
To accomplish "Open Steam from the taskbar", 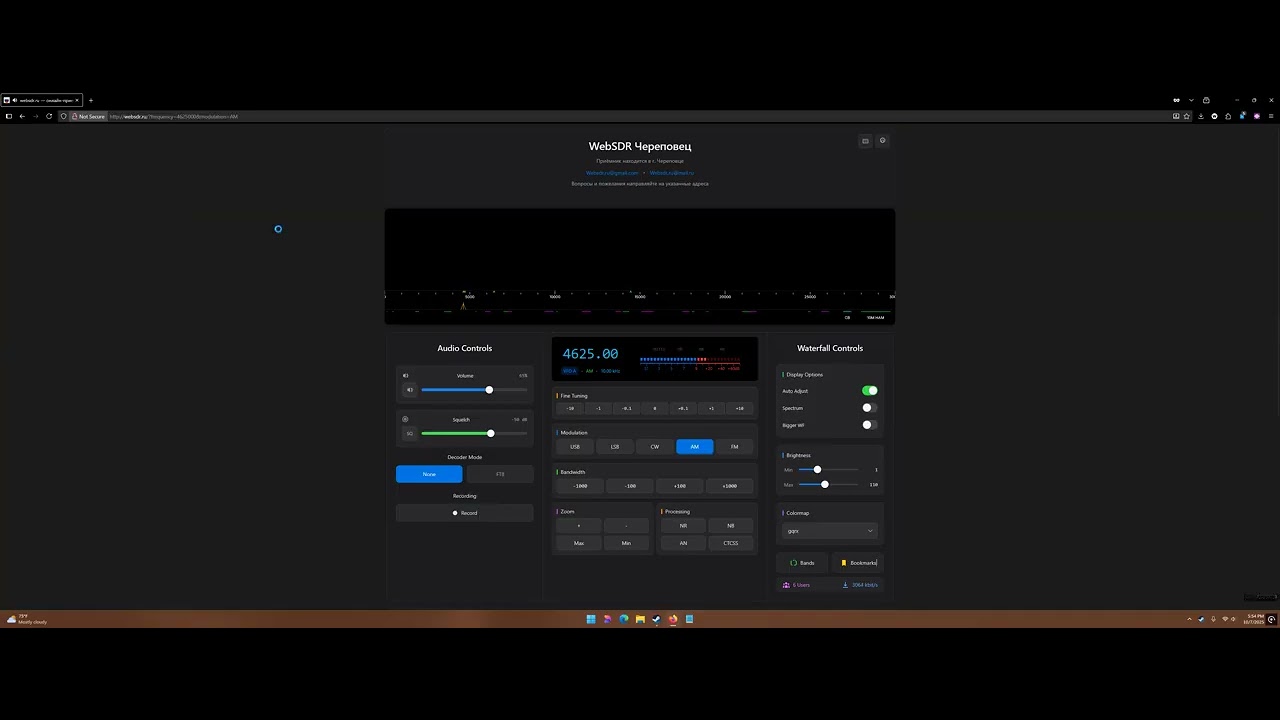I will point(656,619).
